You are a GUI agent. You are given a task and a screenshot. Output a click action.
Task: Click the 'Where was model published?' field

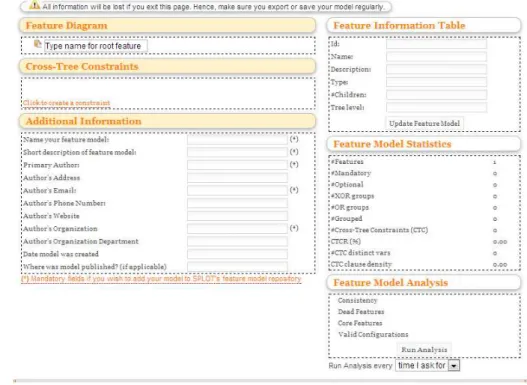point(237,267)
